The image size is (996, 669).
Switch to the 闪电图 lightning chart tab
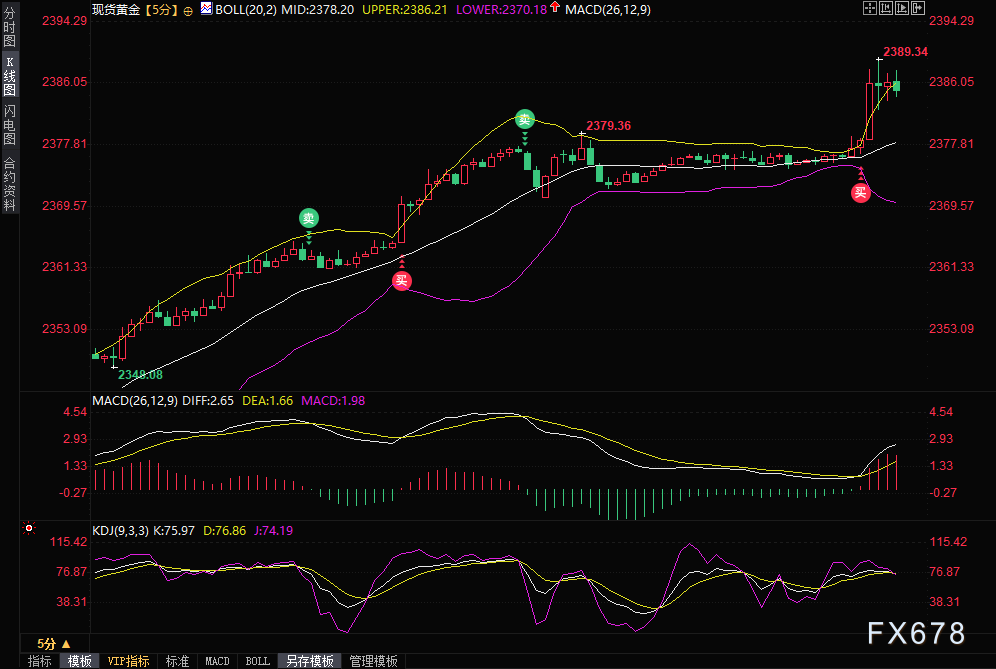[10, 125]
